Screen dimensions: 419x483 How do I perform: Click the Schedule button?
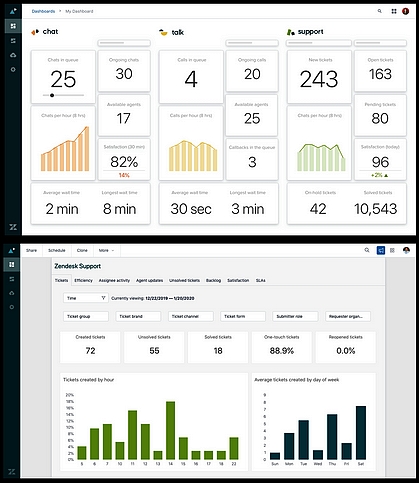57,250
